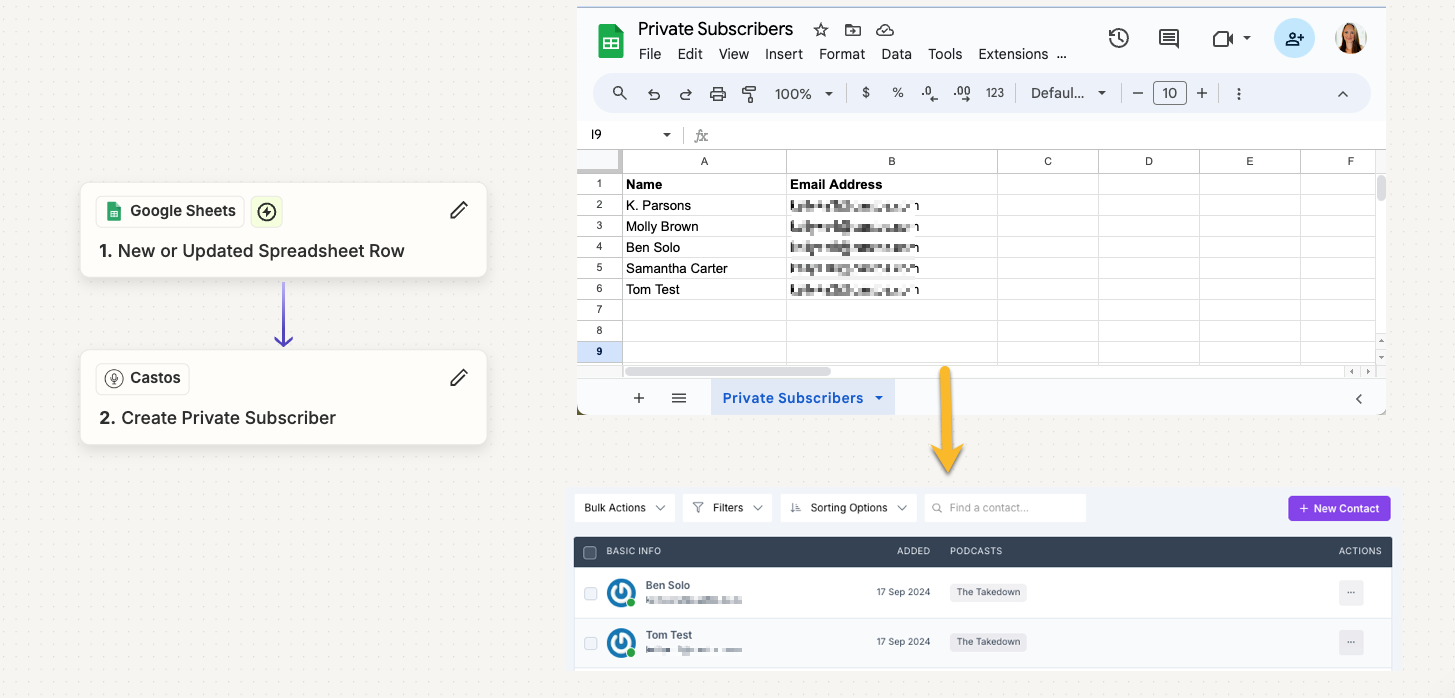Increase font size plus button
This screenshot has width=1455, height=698.
[1202, 93]
